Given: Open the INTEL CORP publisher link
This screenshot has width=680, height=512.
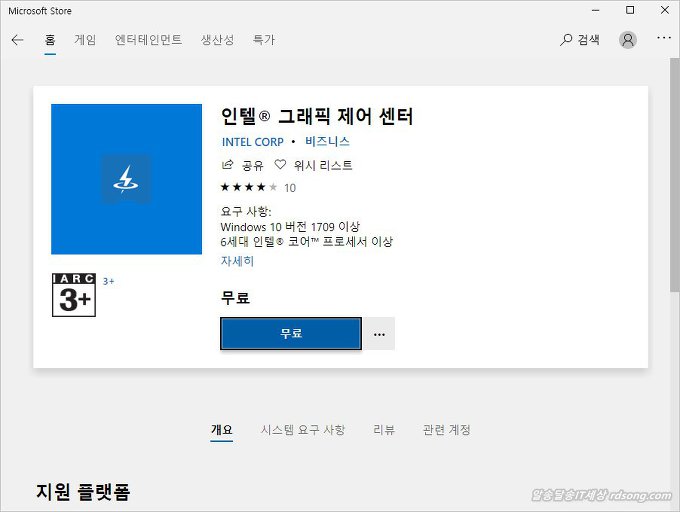Looking at the screenshot, I should (252, 142).
